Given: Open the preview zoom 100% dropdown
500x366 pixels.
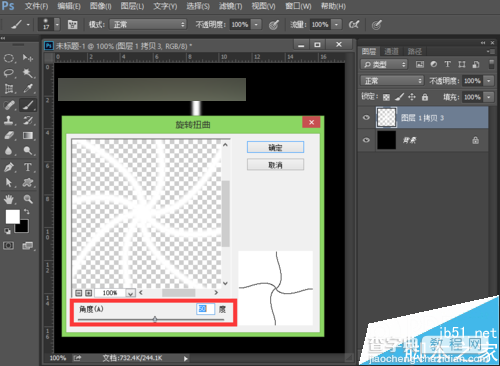Looking at the screenshot, I should (x=130, y=293).
